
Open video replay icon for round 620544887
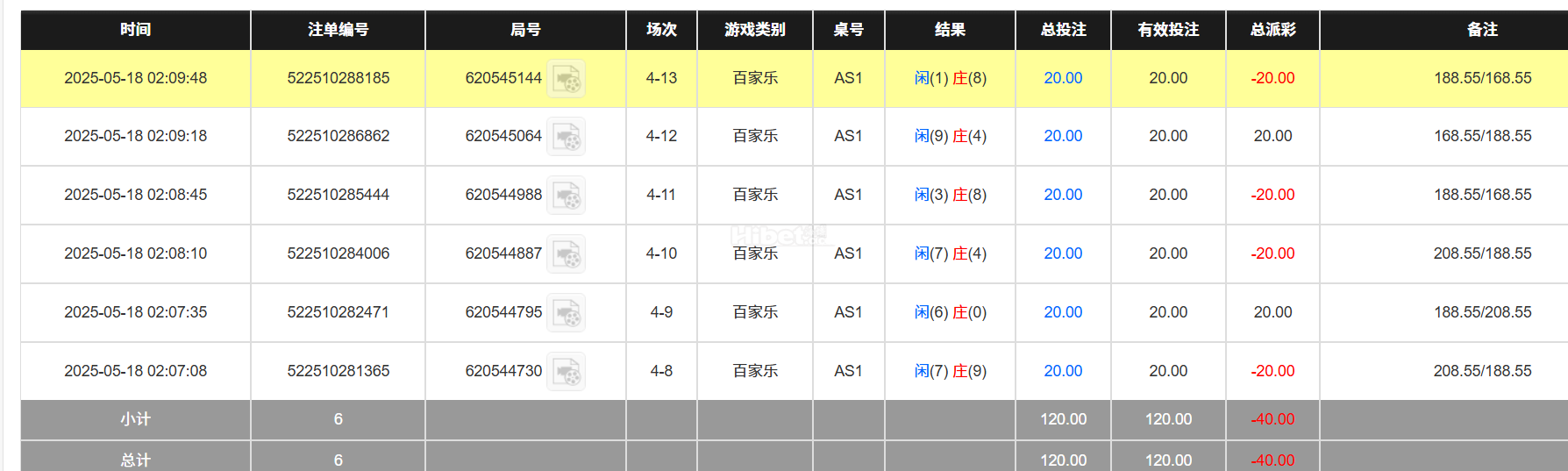pyautogui.click(x=567, y=254)
